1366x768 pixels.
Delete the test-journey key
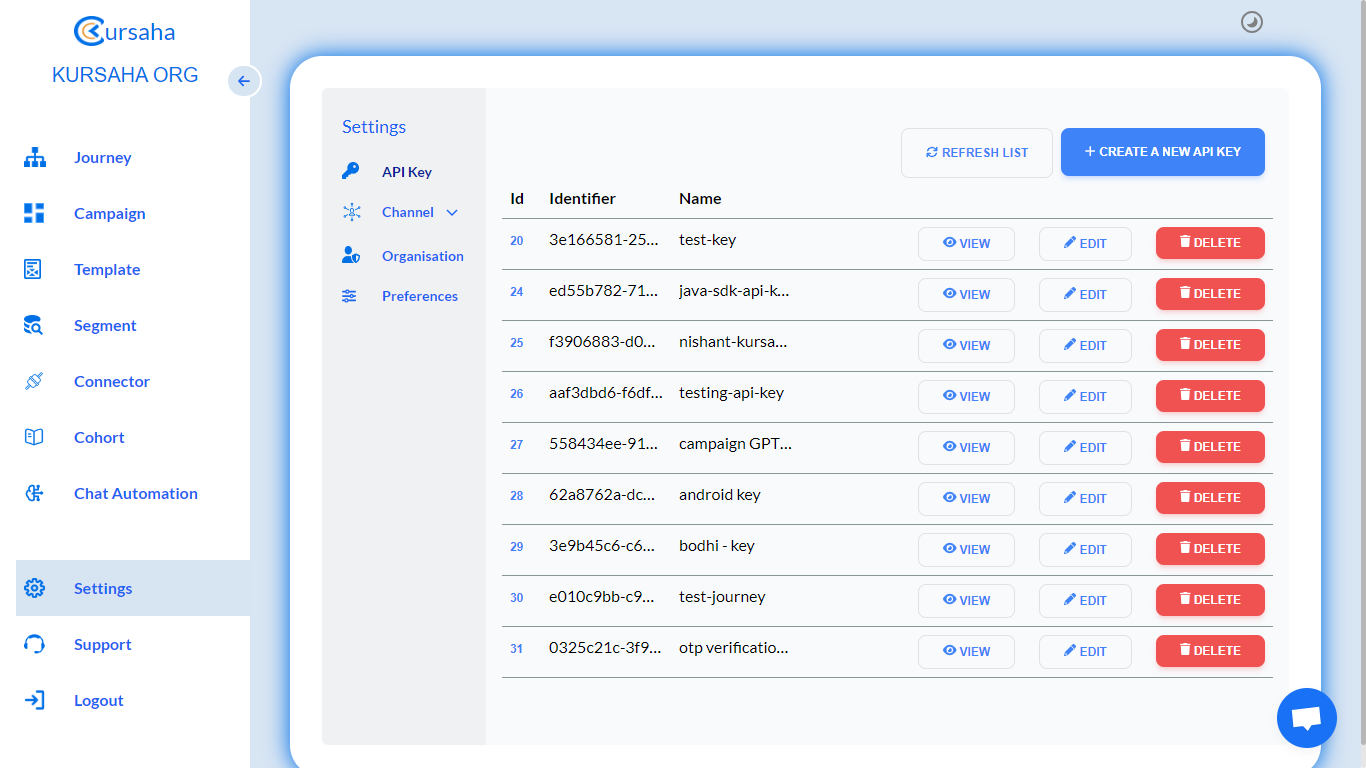1210,600
